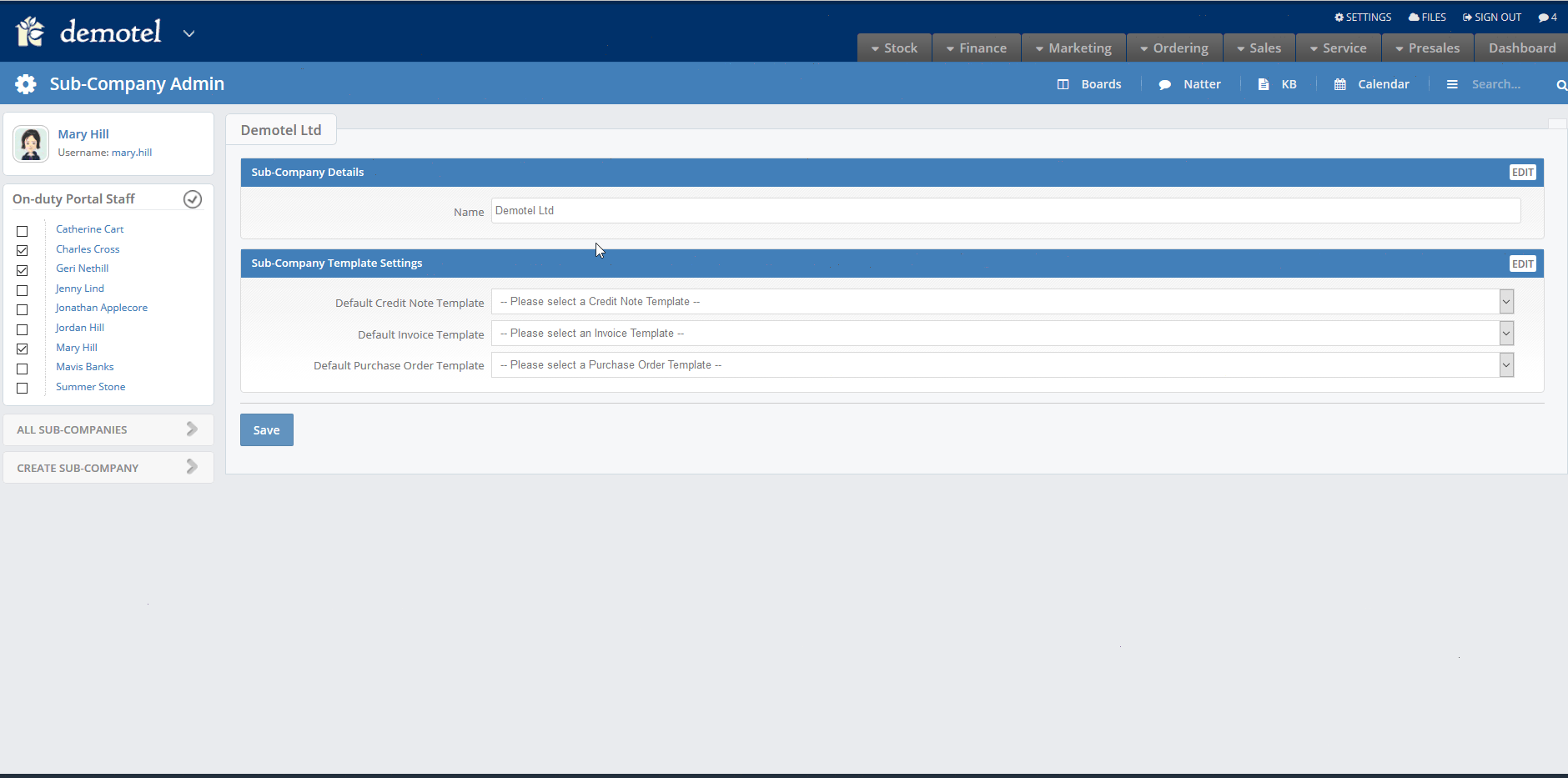Viewport: 1568px width, 778px height.
Task: Check Jonathan Applecore on-duty checkbox
Action: click(23, 309)
